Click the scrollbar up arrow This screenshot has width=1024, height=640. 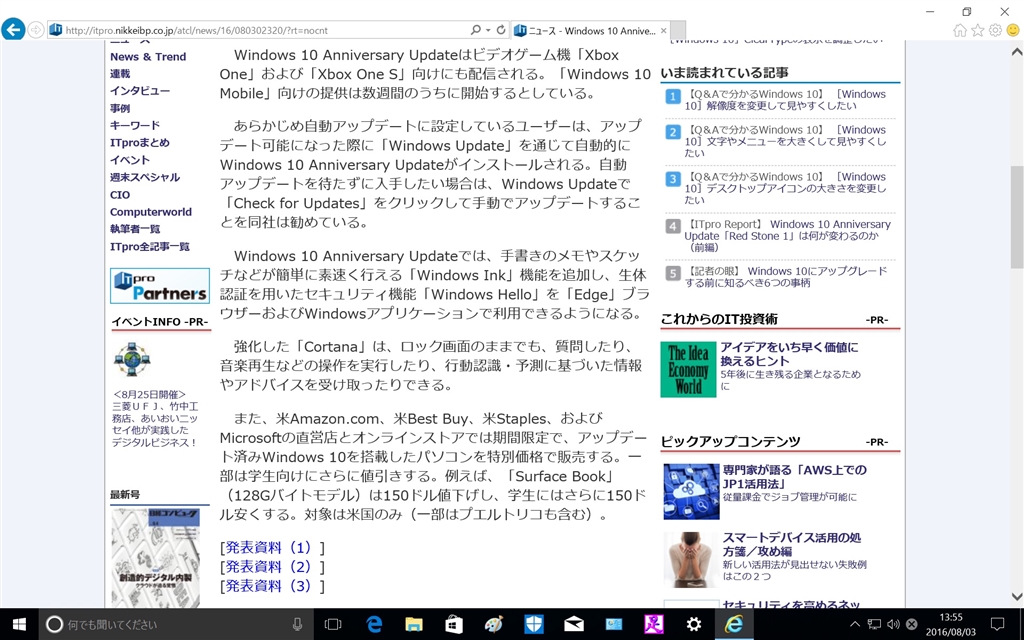1017,52
